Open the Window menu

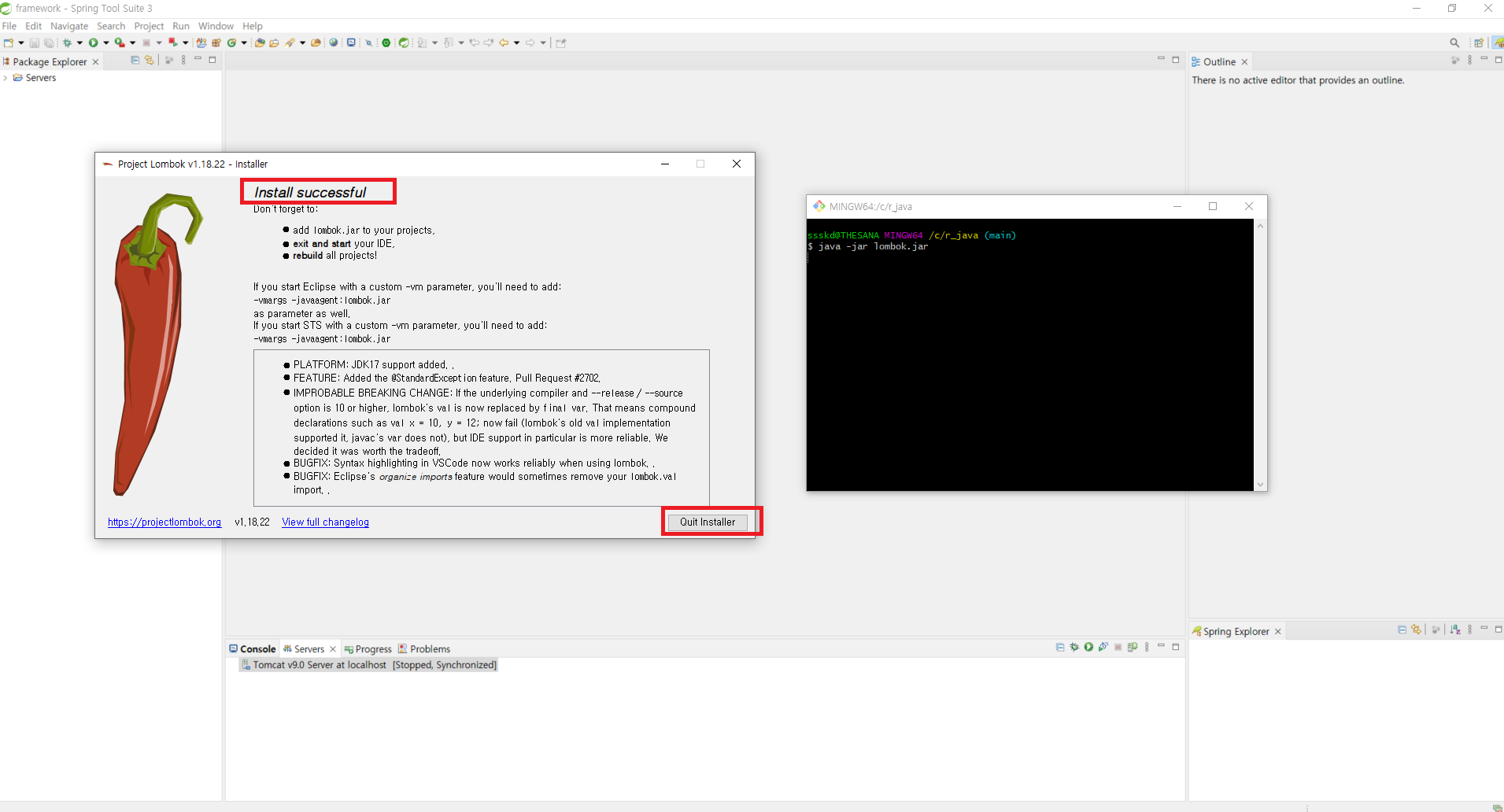[216, 26]
